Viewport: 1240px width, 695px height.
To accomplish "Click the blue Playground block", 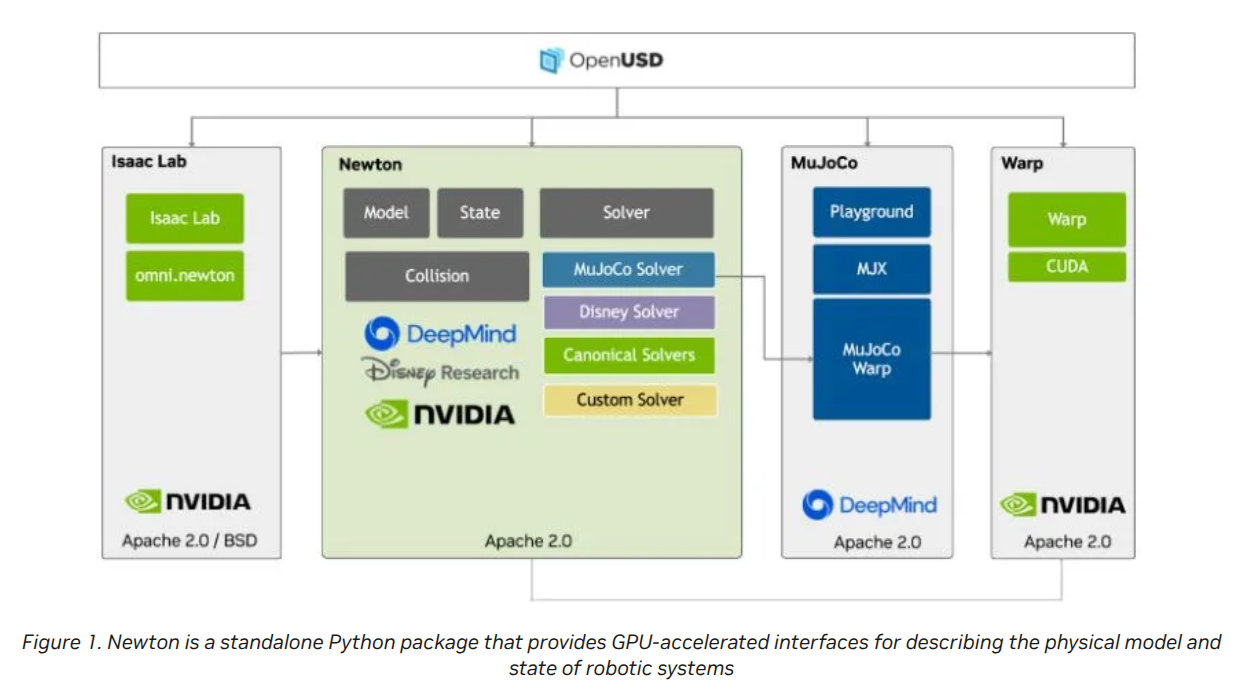I will pos(871,212).
